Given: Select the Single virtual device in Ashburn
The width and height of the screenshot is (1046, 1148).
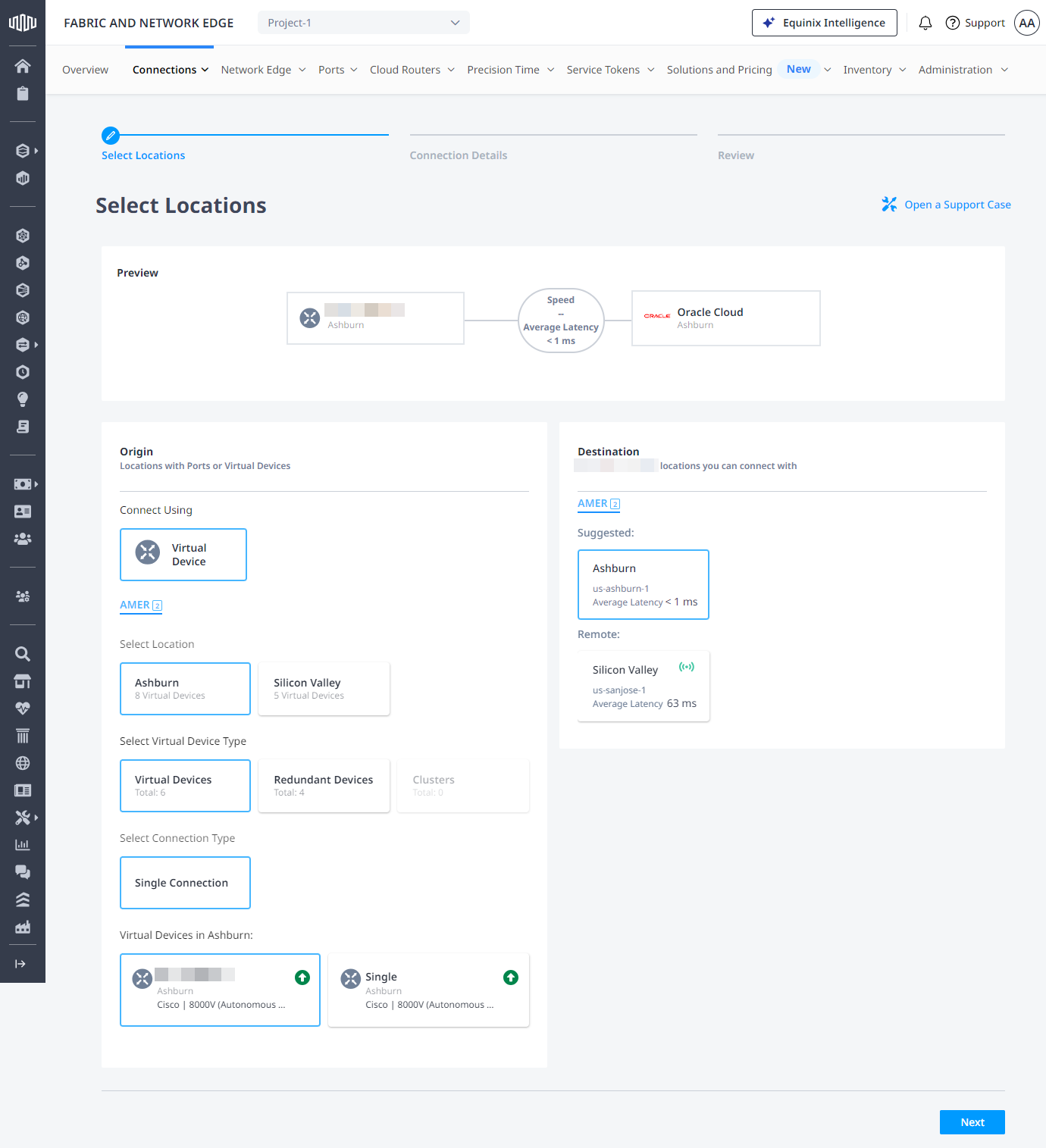Looking at the screenshot, I should pos(429,990).
